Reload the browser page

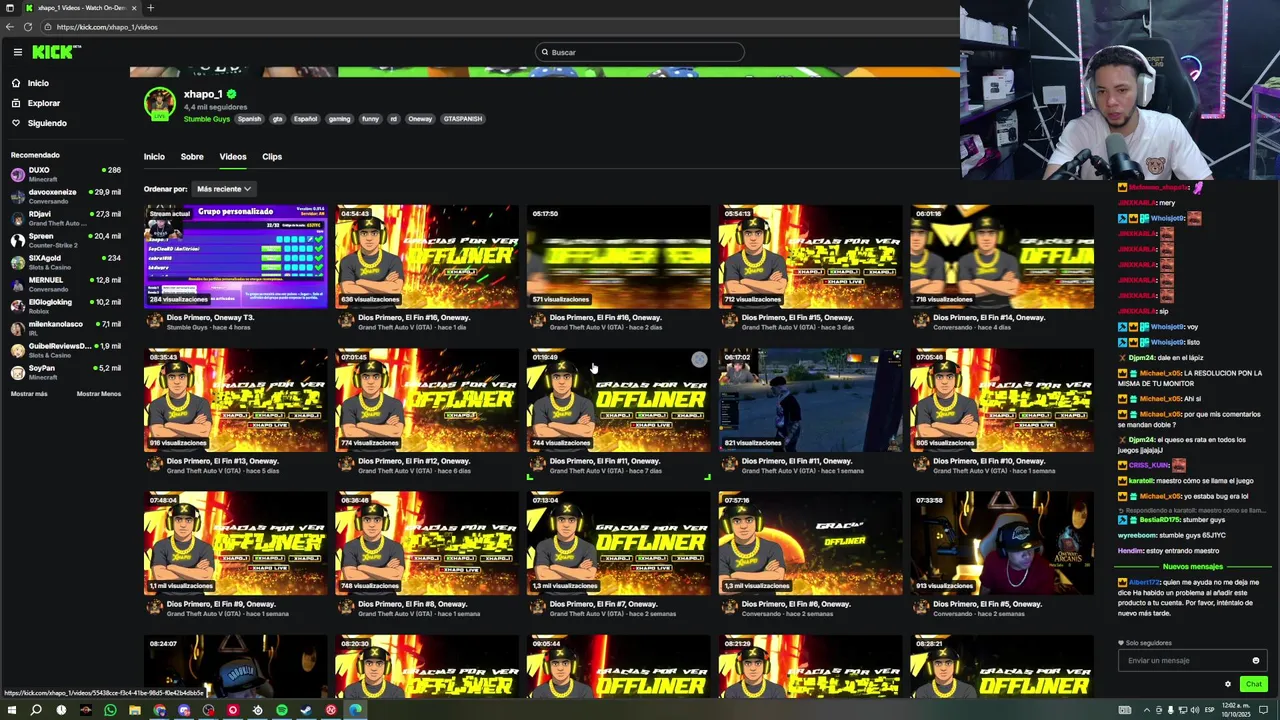(28, 27)
